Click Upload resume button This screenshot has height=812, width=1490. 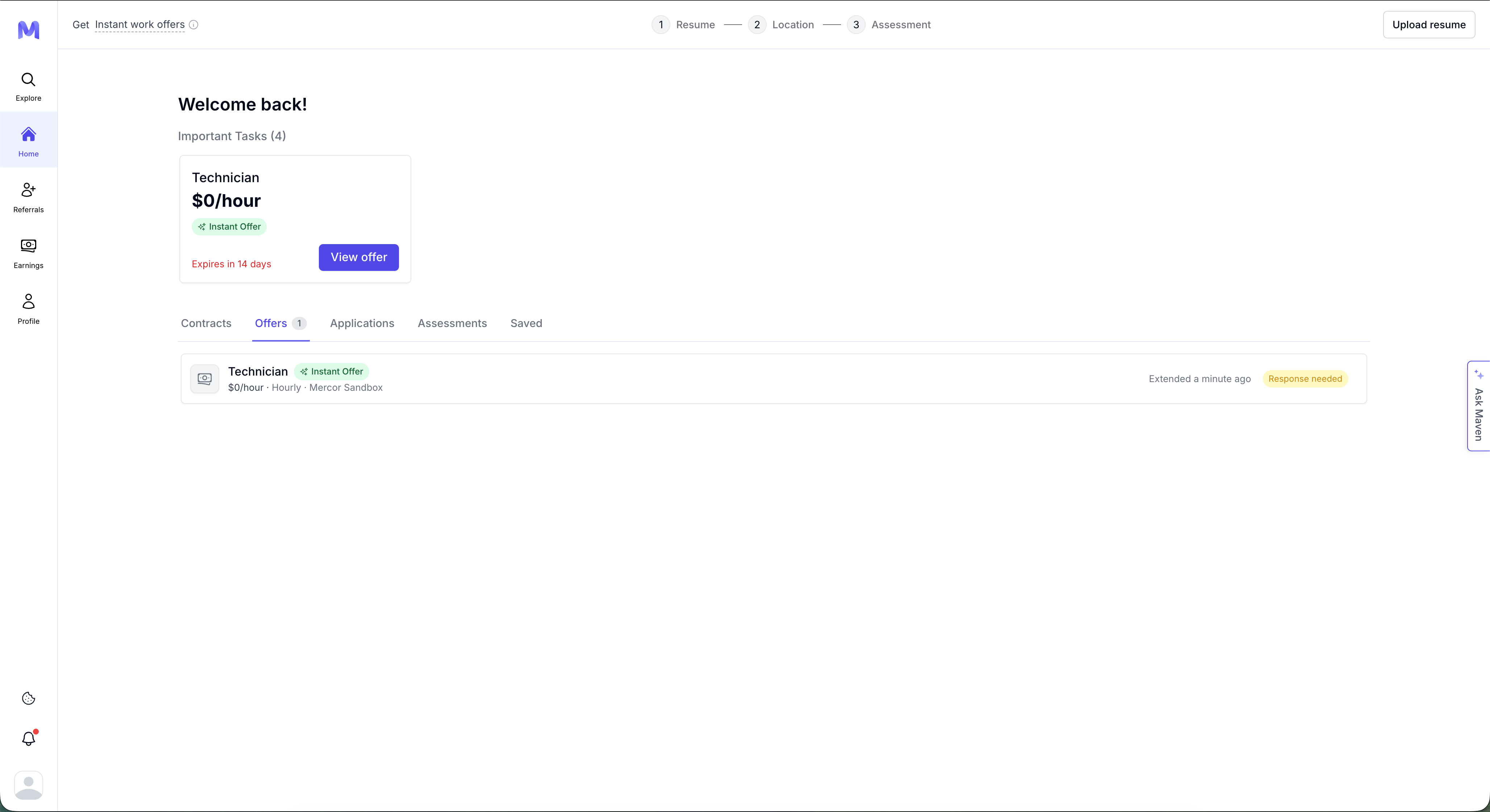(1429, 25)
